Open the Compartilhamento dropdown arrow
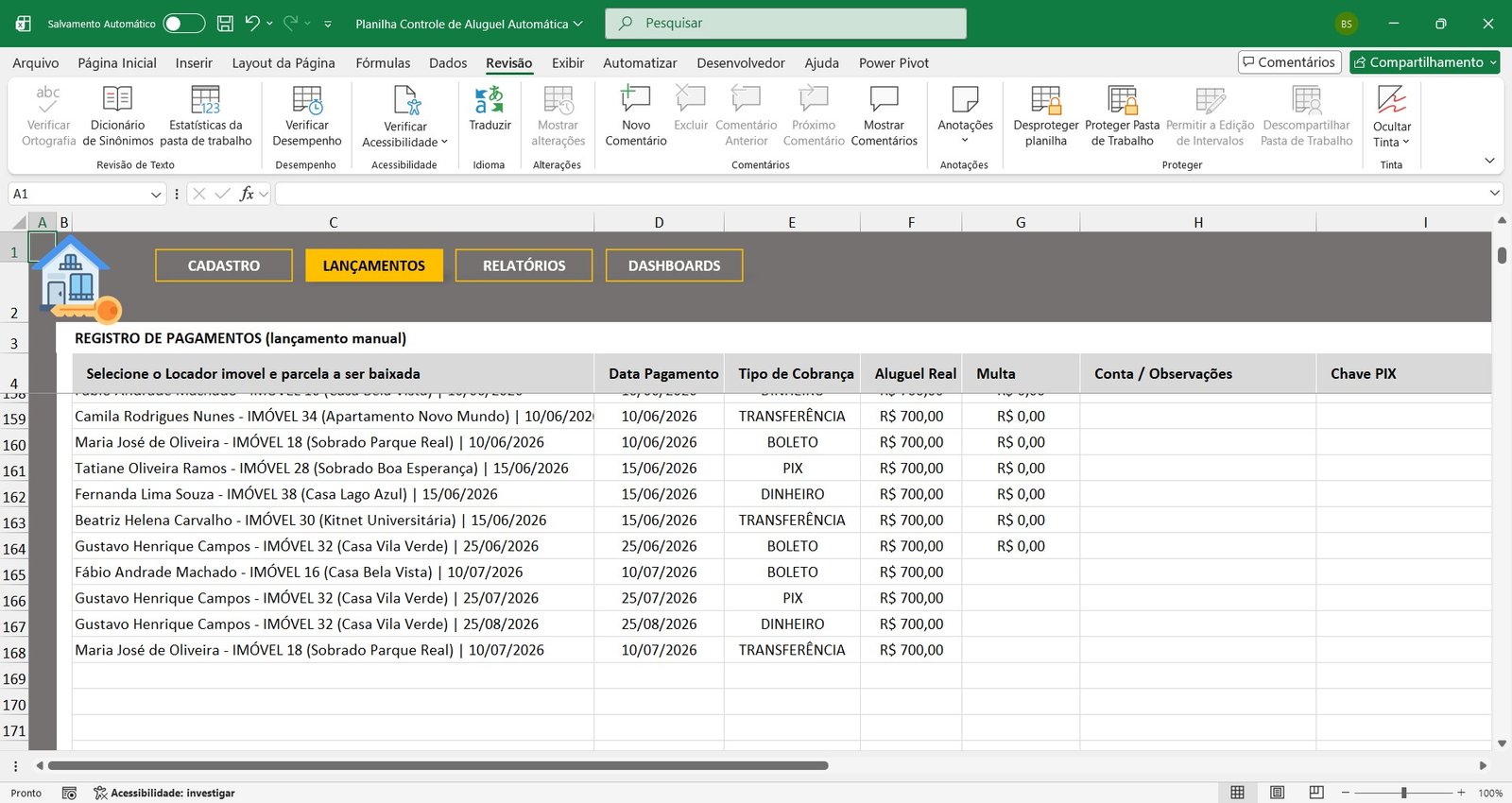This screenshot has height=803, width=1512. click(x=1493, y=62)
